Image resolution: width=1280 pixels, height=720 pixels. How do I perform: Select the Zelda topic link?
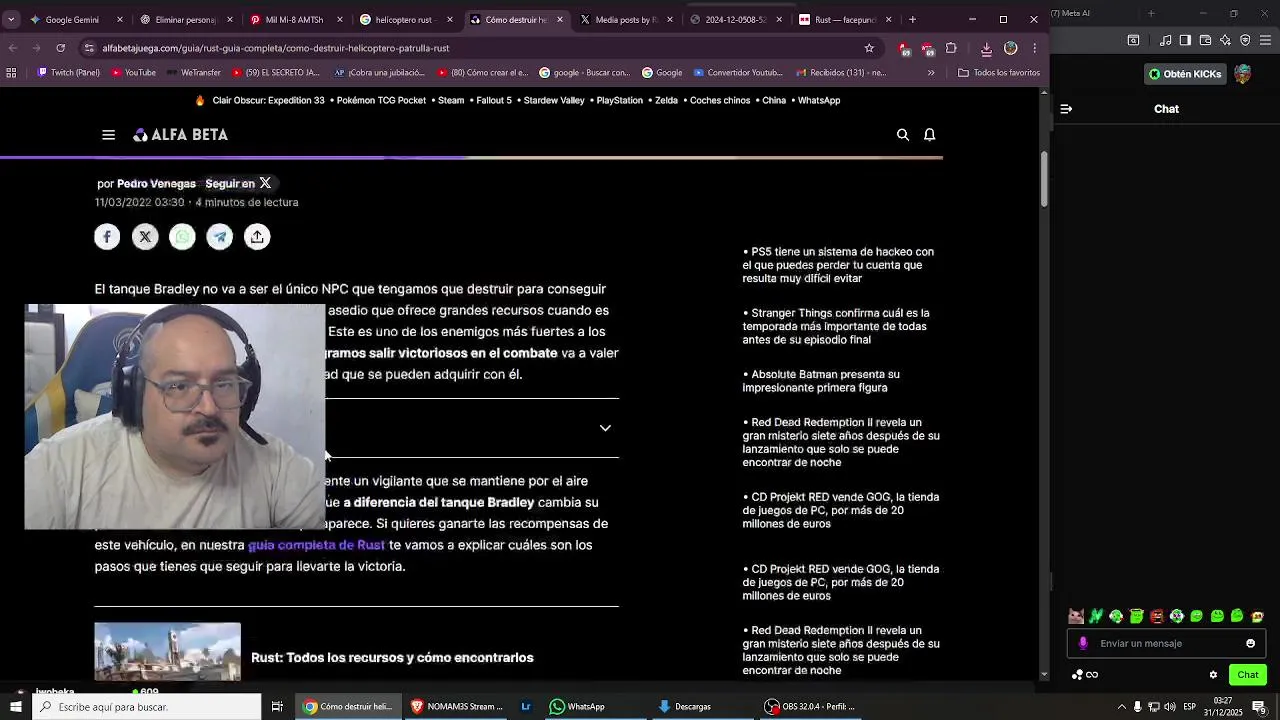tap(666, 101)
